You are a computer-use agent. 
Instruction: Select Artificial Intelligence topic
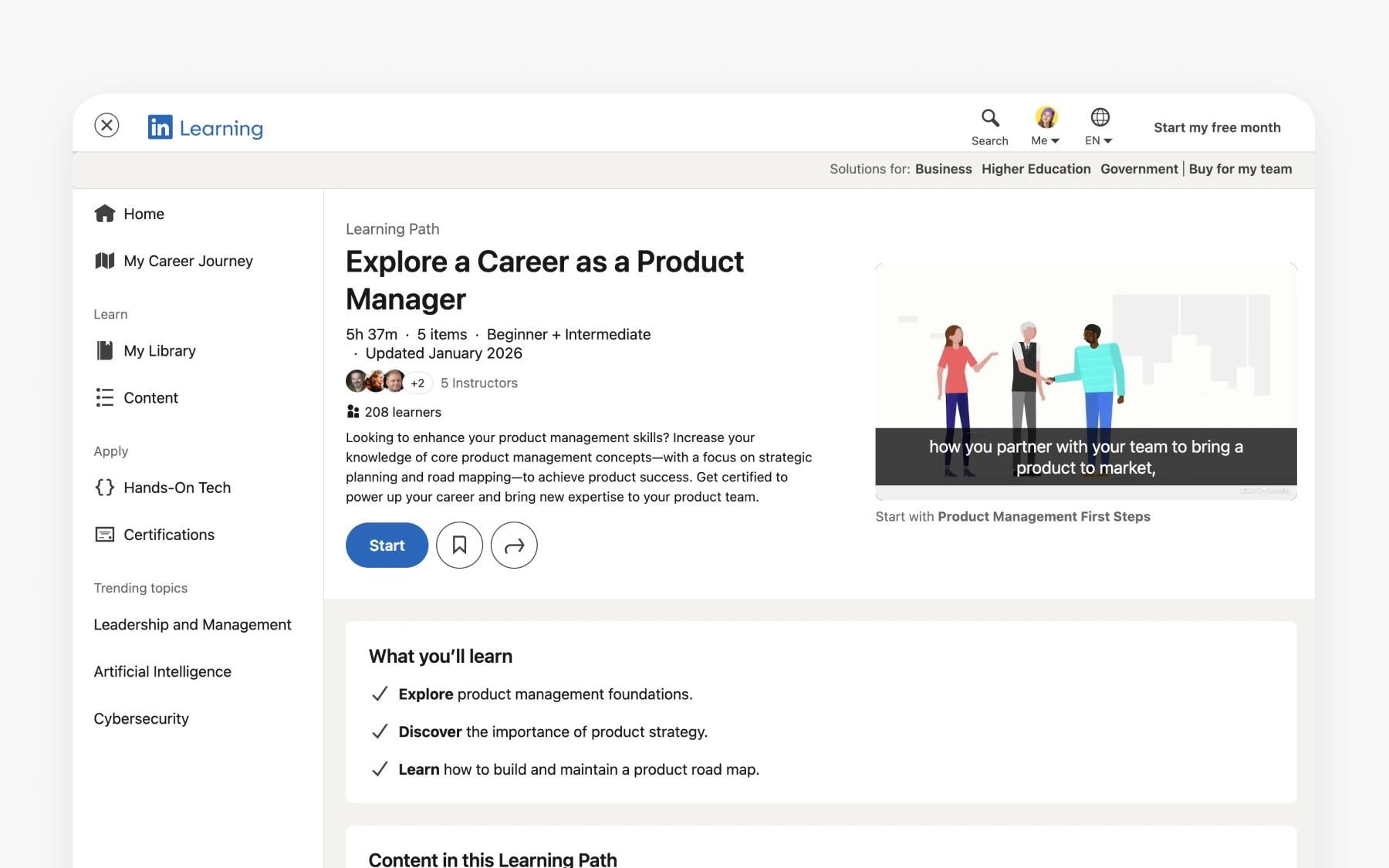[162, 671]
